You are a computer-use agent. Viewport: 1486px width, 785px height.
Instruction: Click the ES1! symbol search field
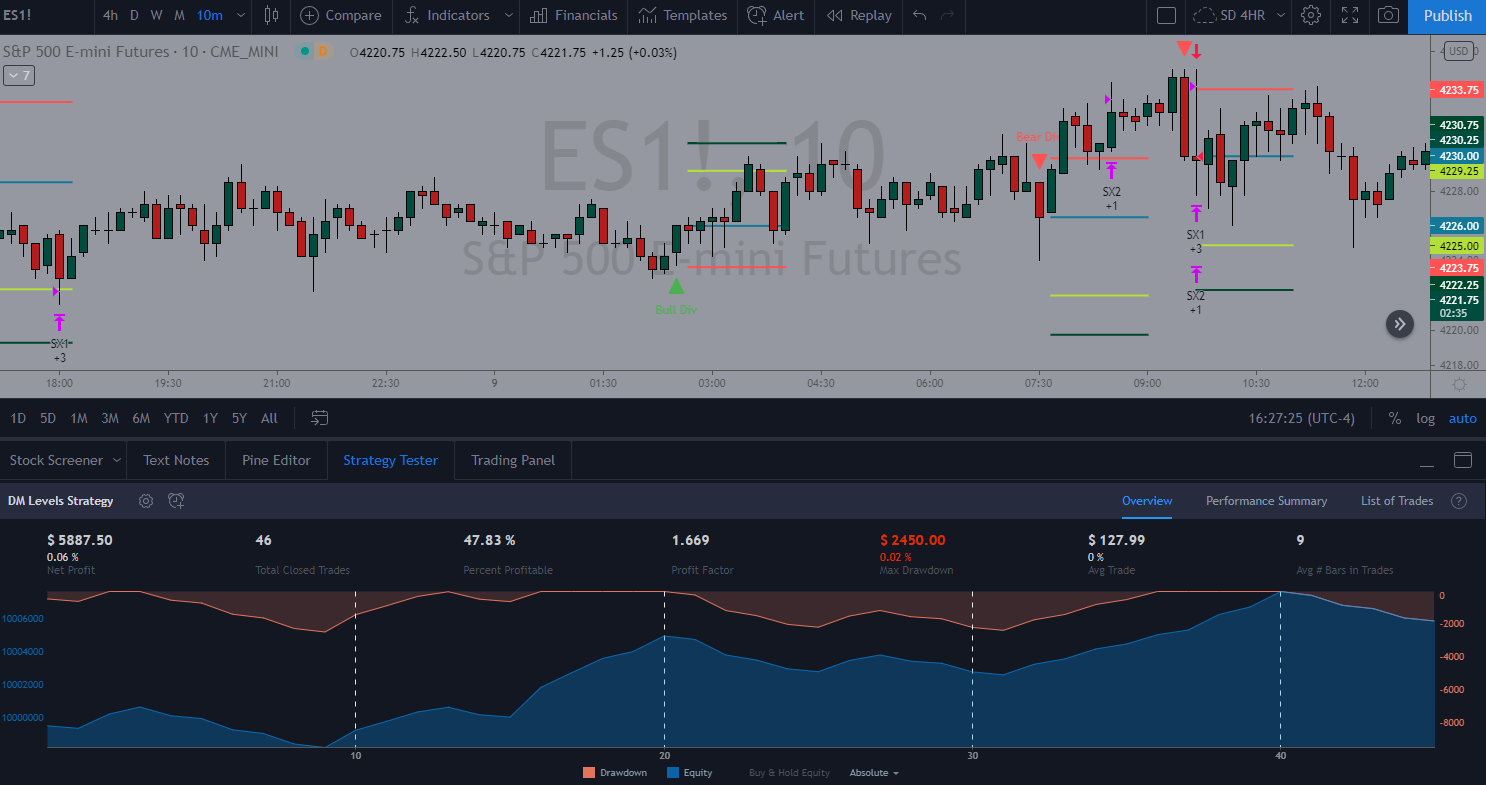point(47,15)
